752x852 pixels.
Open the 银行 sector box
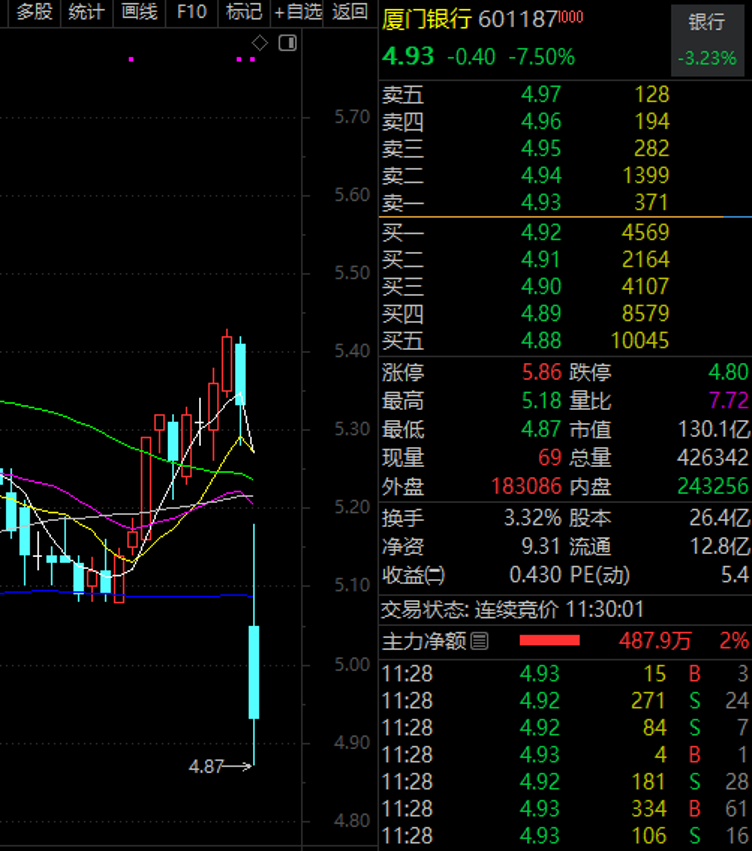pos(707,41)
